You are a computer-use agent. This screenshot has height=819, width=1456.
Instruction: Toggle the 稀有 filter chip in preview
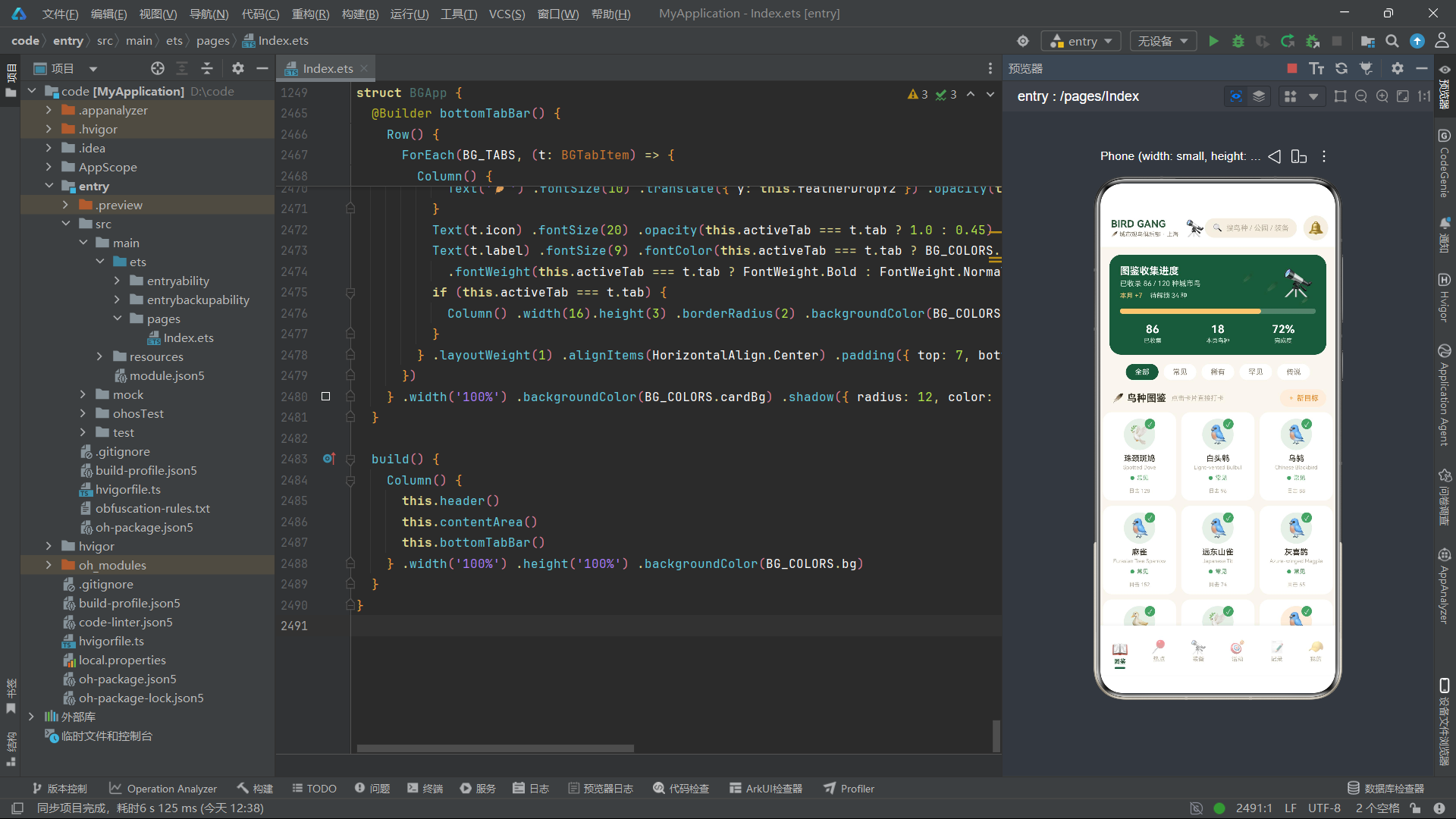point(1218,372)
